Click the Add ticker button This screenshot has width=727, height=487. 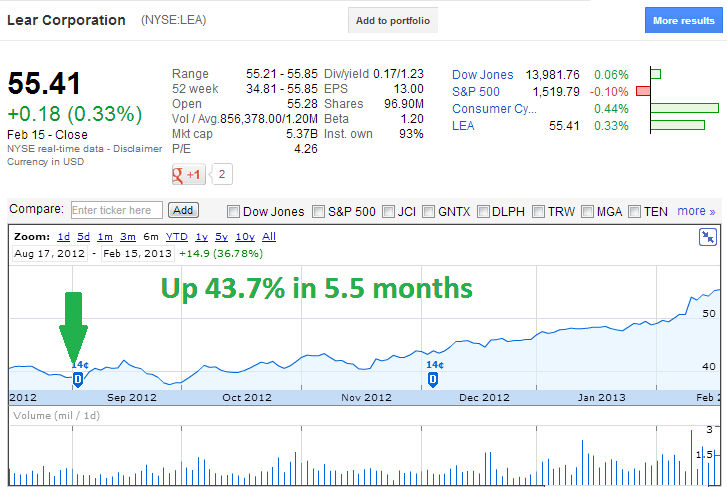pyautogui.click(x=183, y=210)
